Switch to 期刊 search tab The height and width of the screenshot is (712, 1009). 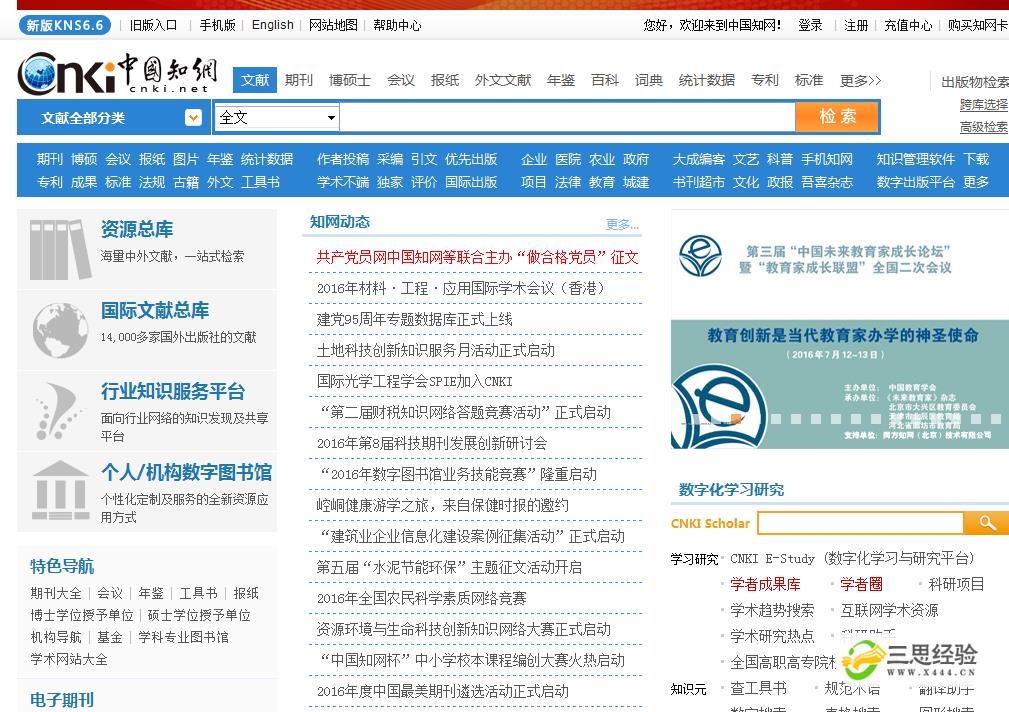[299, 80]
